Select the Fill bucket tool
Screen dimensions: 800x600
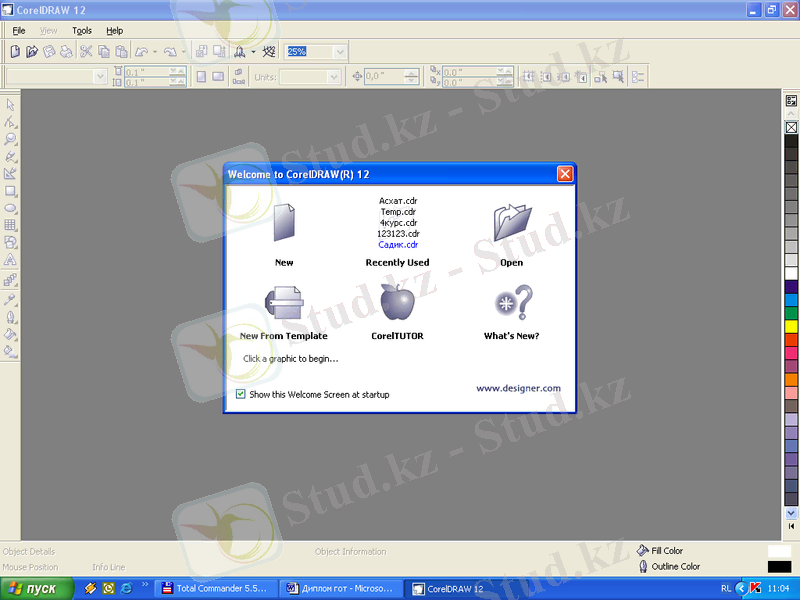[x=10, y=334]
